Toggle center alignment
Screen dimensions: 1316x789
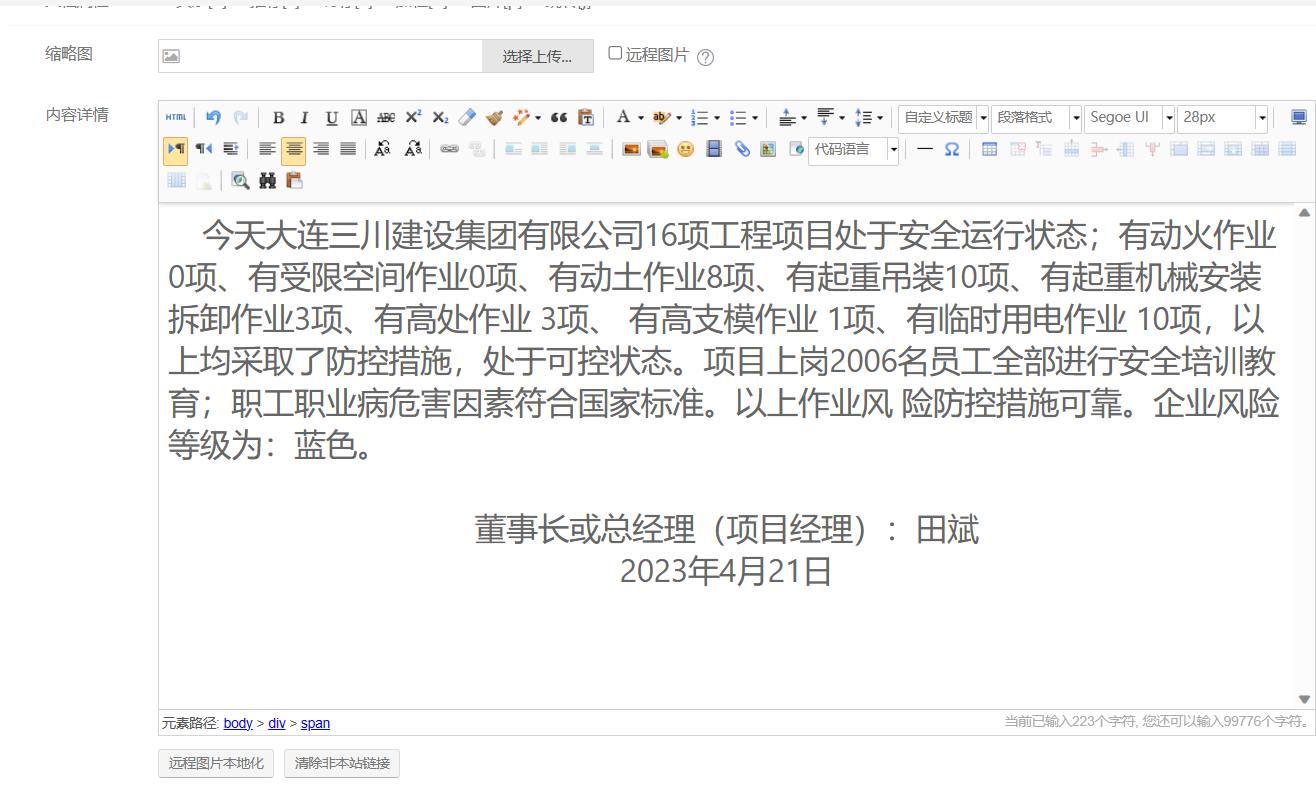tap(293, 150)
